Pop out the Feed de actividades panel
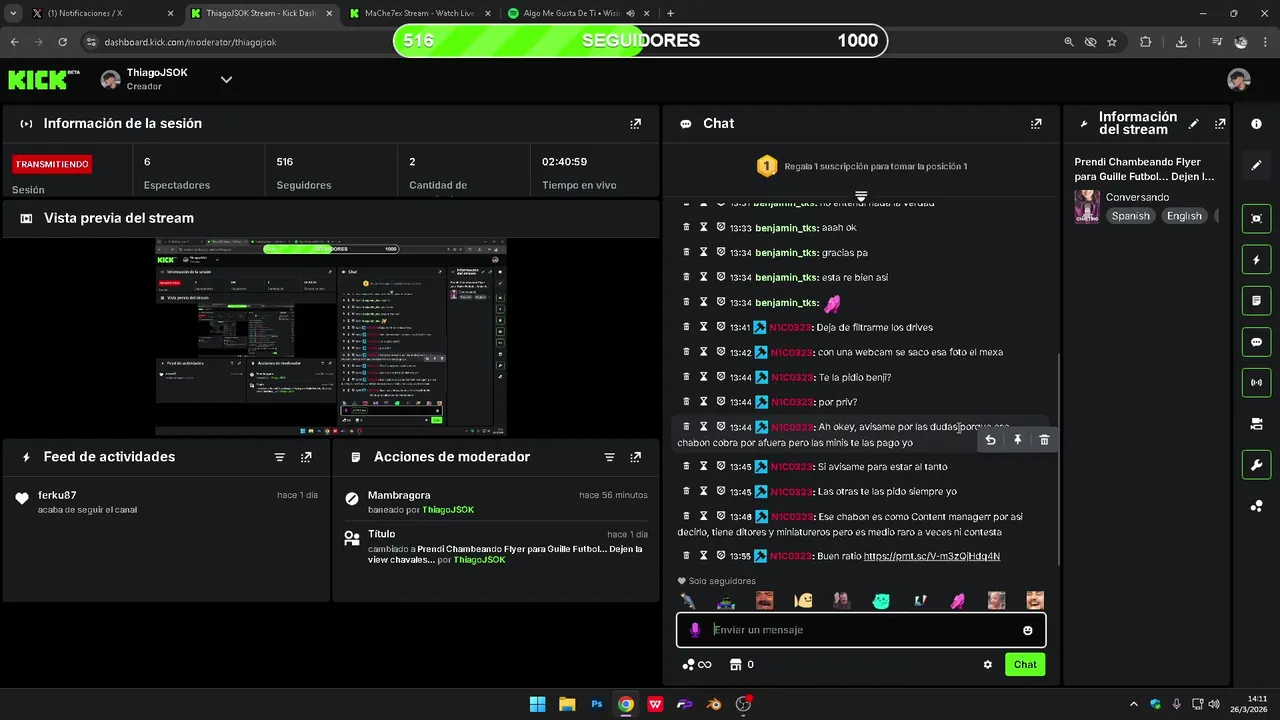This screenshot has height=720, width=1280. point(306,457)
